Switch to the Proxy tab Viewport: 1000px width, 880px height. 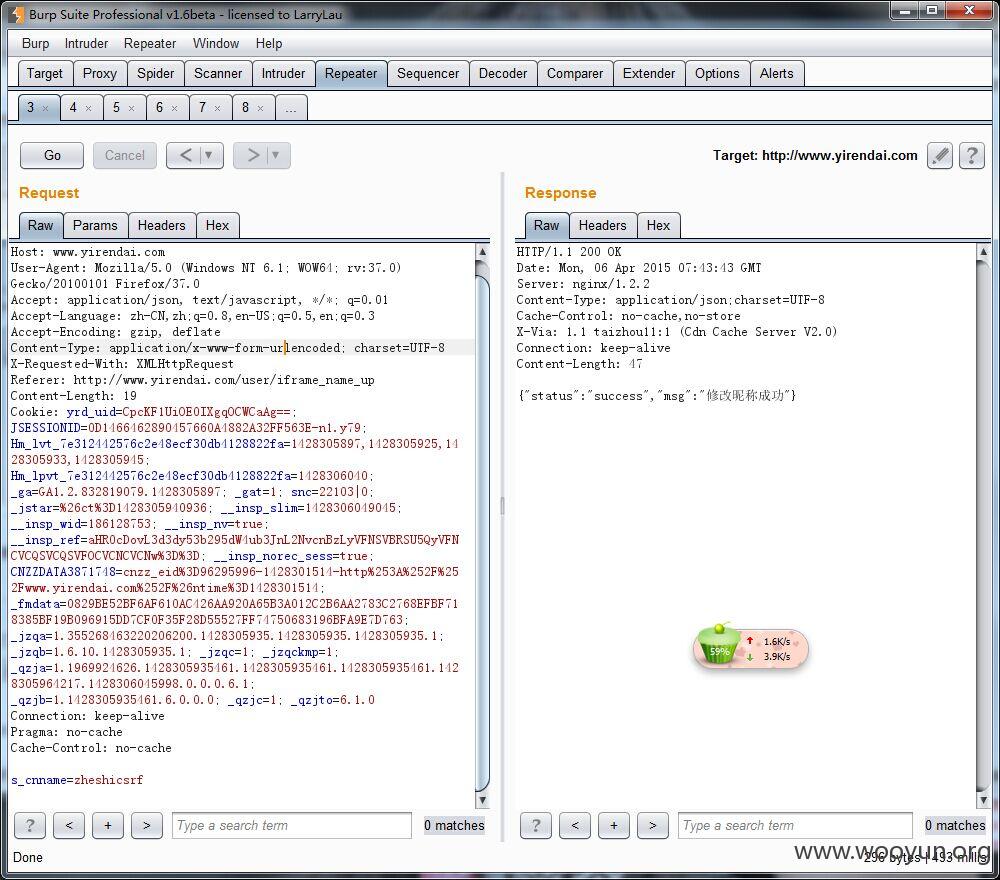click(100, 73)
